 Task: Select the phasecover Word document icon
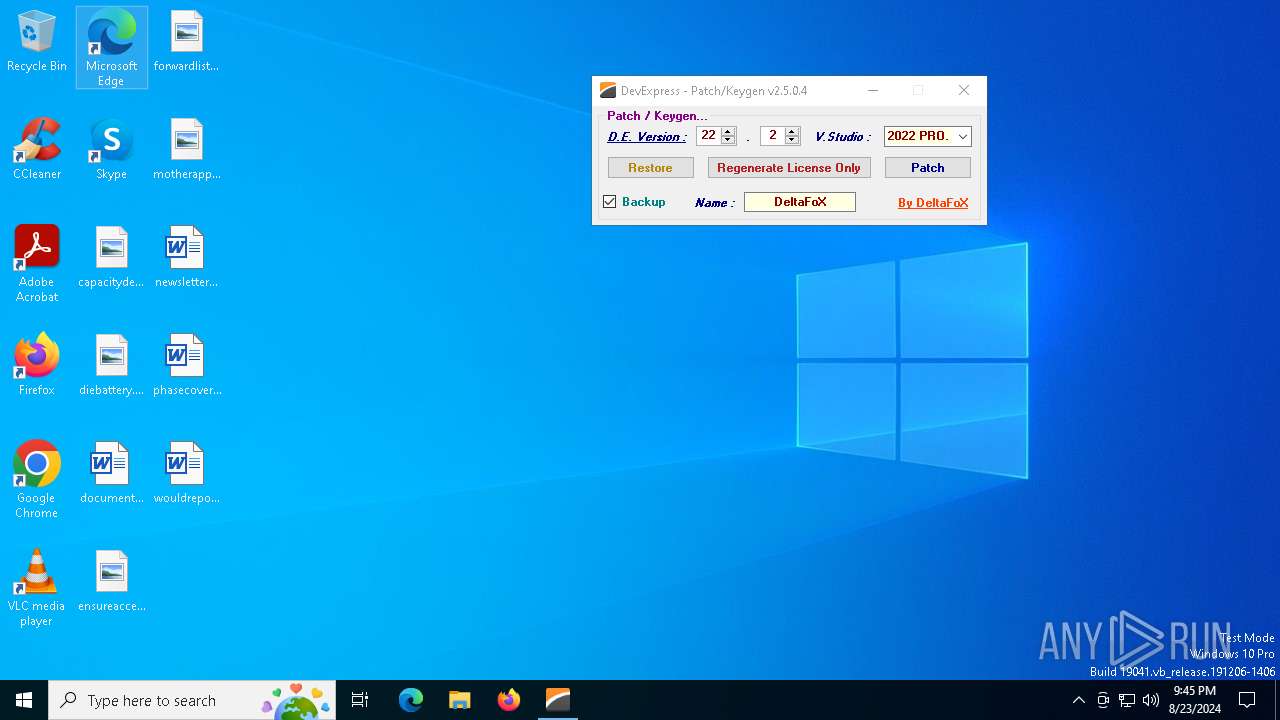point(186,366)
